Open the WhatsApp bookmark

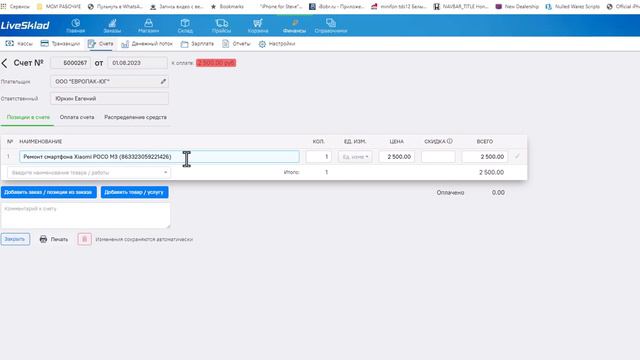click(116, 7)
